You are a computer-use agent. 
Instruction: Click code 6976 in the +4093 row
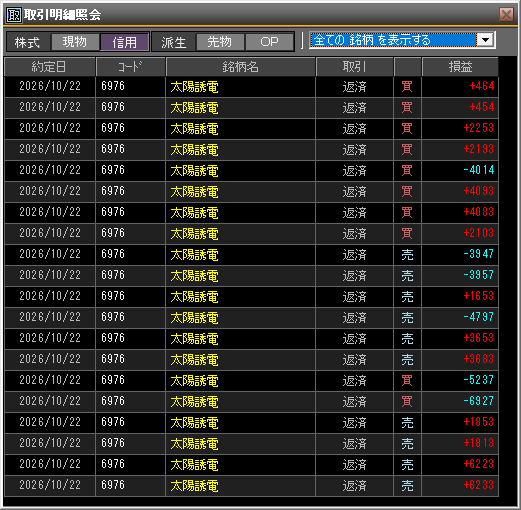coord(113,191)
